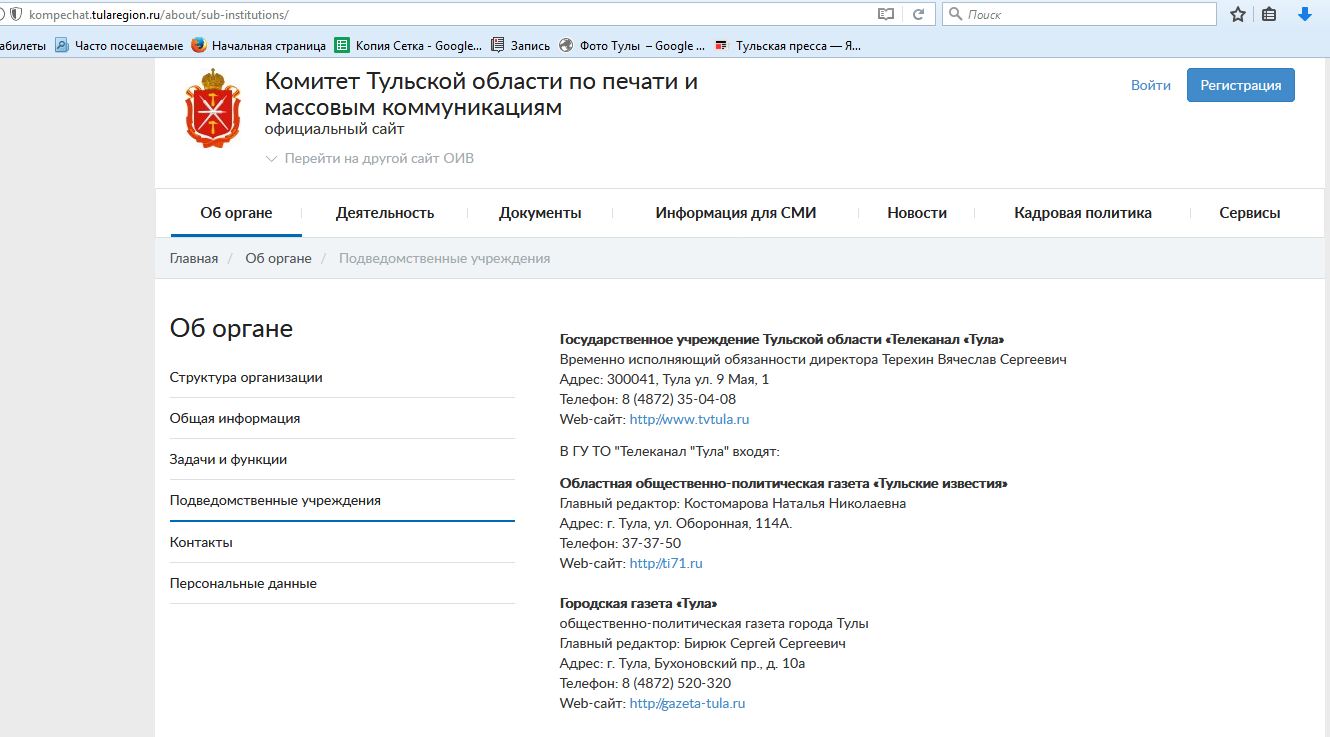Image resolution: width=1330 pixels, height=737 pixels.
Task: Click the Tula region coat of arms logo
Action: [213, 109]
